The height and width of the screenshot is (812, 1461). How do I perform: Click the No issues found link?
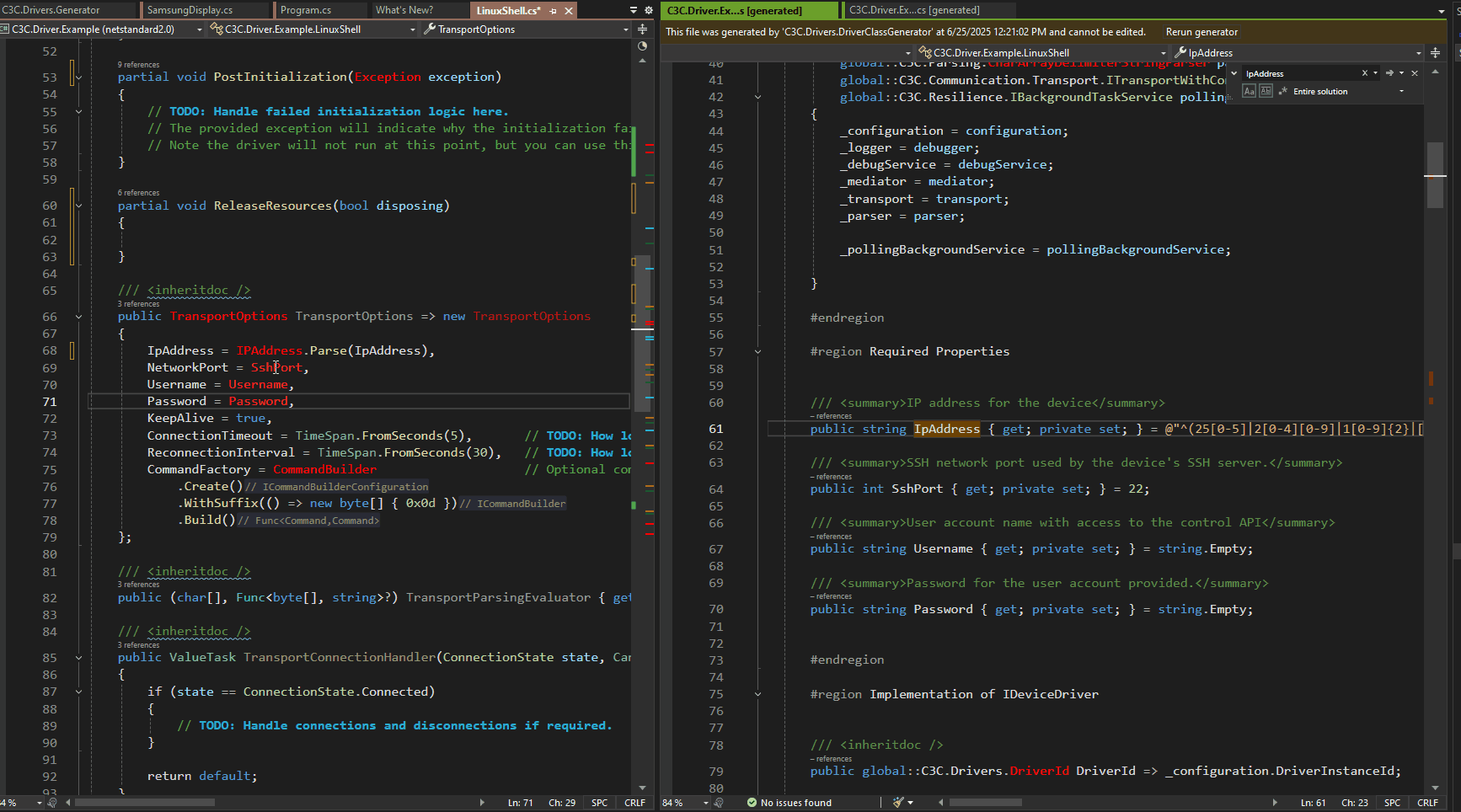[796, 803]
